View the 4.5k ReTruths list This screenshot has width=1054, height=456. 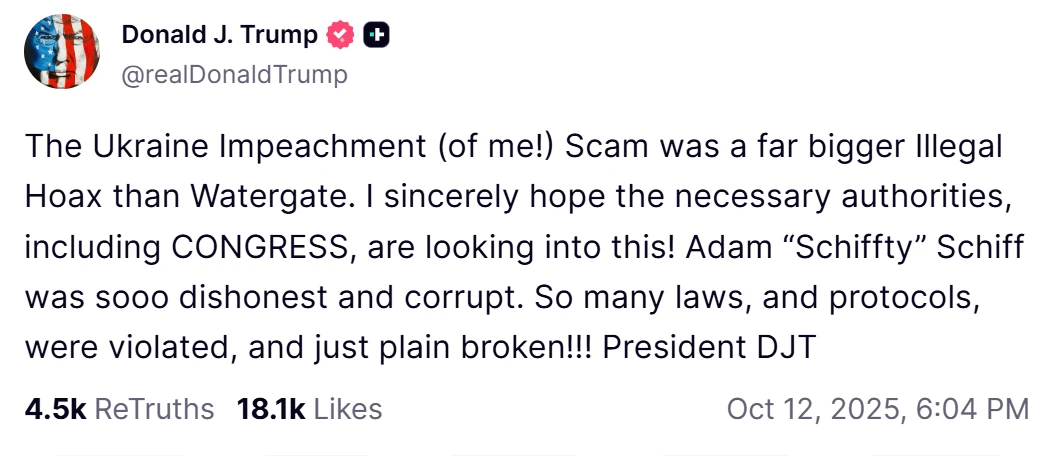120,409
